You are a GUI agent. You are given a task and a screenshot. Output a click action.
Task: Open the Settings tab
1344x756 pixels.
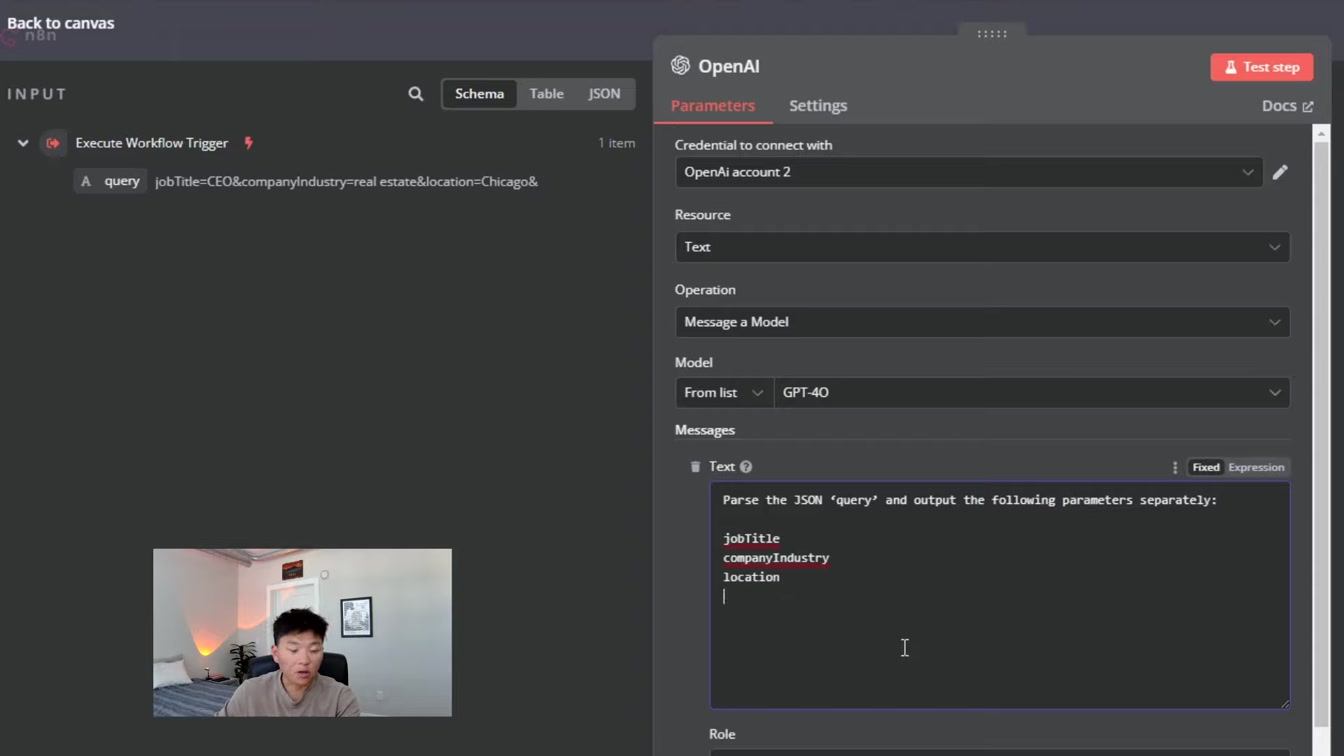tap(818, 106)
